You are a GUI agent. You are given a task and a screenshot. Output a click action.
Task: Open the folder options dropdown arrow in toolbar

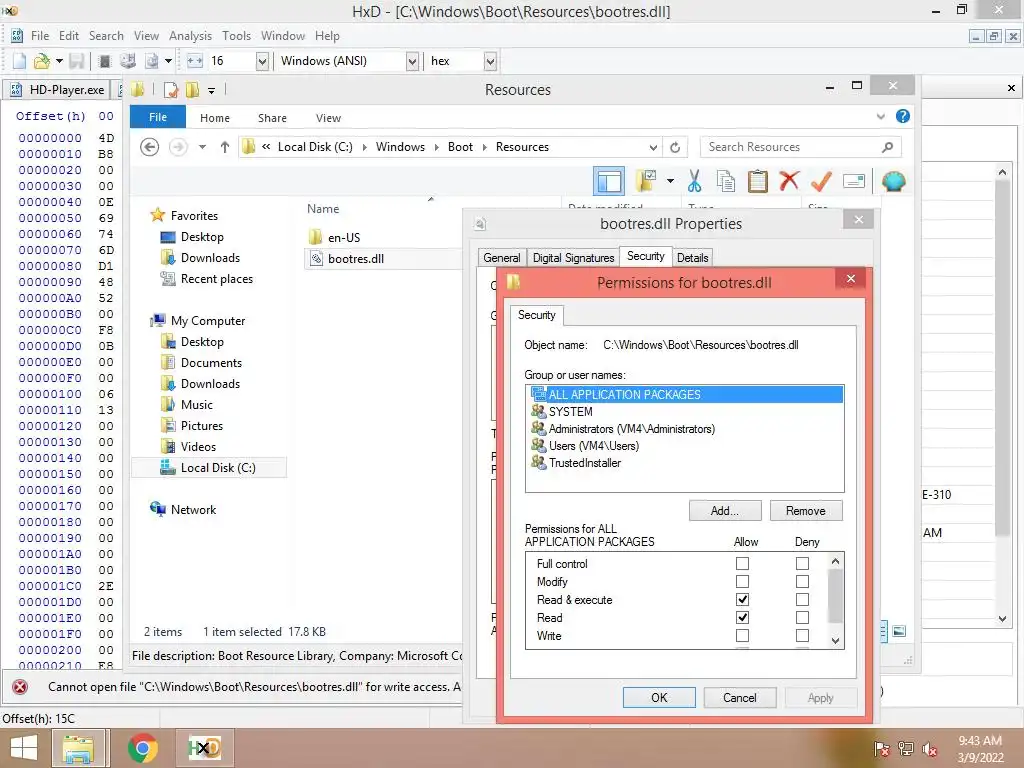click(x=670, y=181)
